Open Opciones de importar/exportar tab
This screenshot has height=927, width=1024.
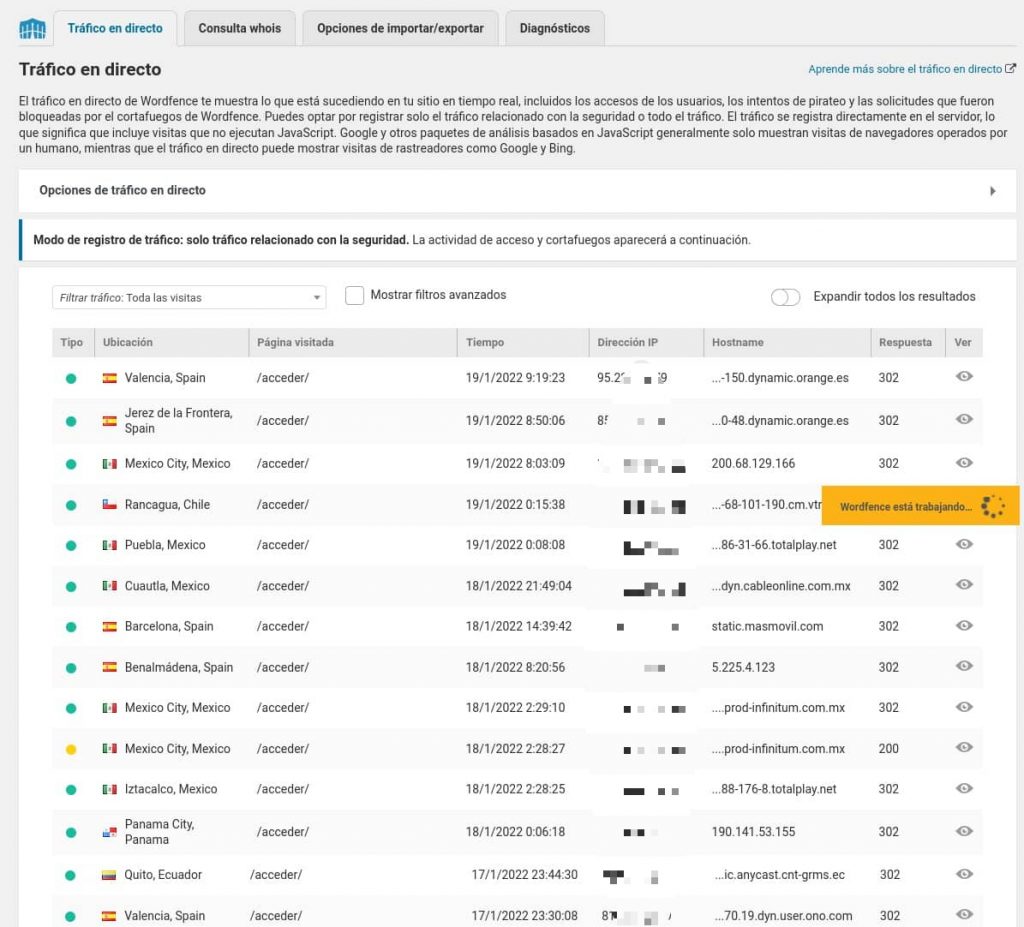pos(400,28)
